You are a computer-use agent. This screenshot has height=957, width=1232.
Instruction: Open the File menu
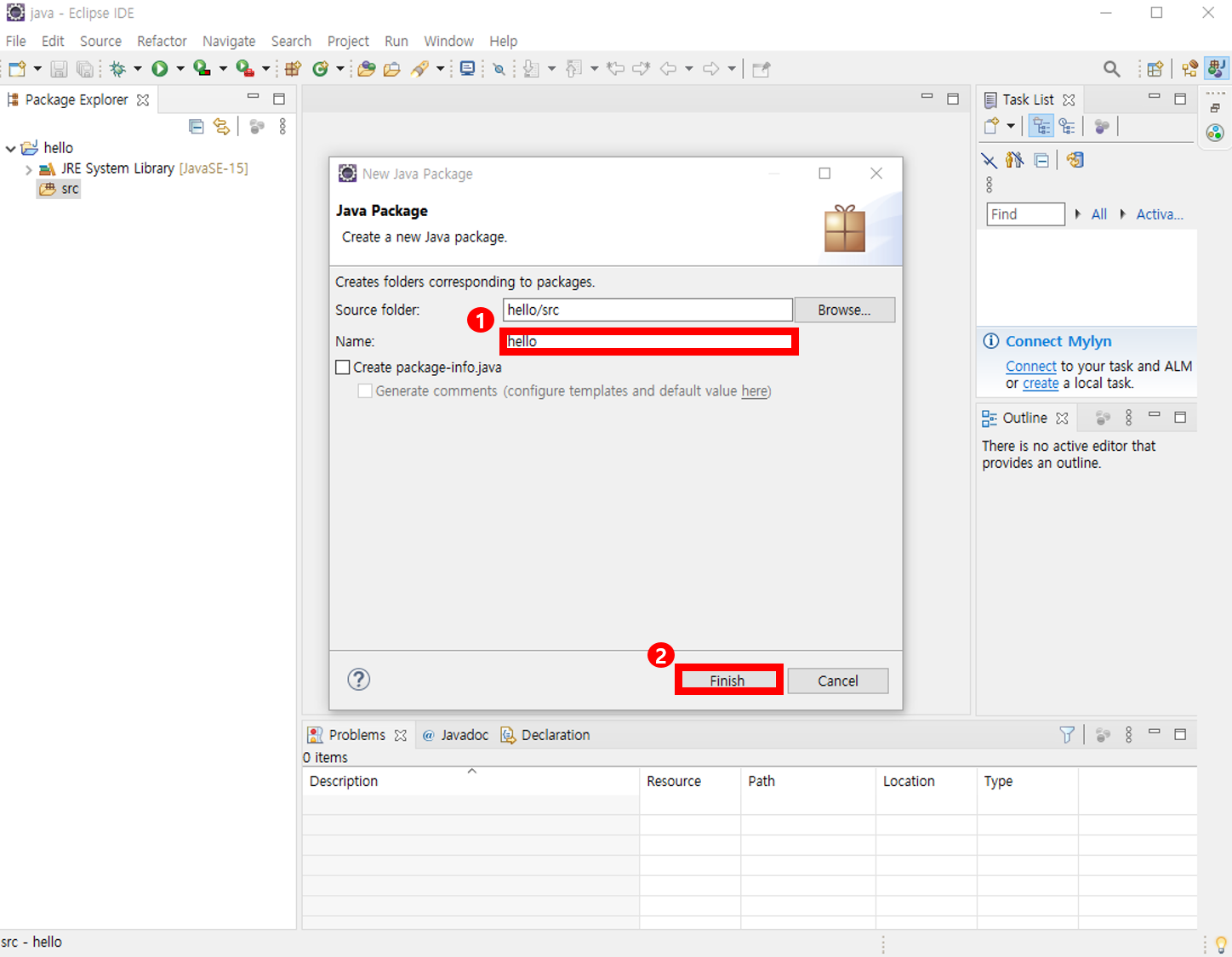16,41
